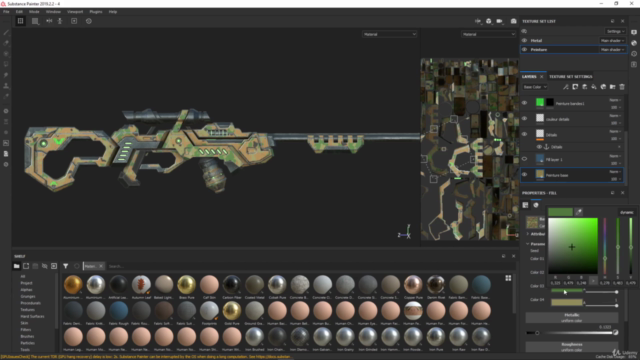Open Texture Set List Settings dropdown
The image size is (640, 360).
tap(616, 31)
